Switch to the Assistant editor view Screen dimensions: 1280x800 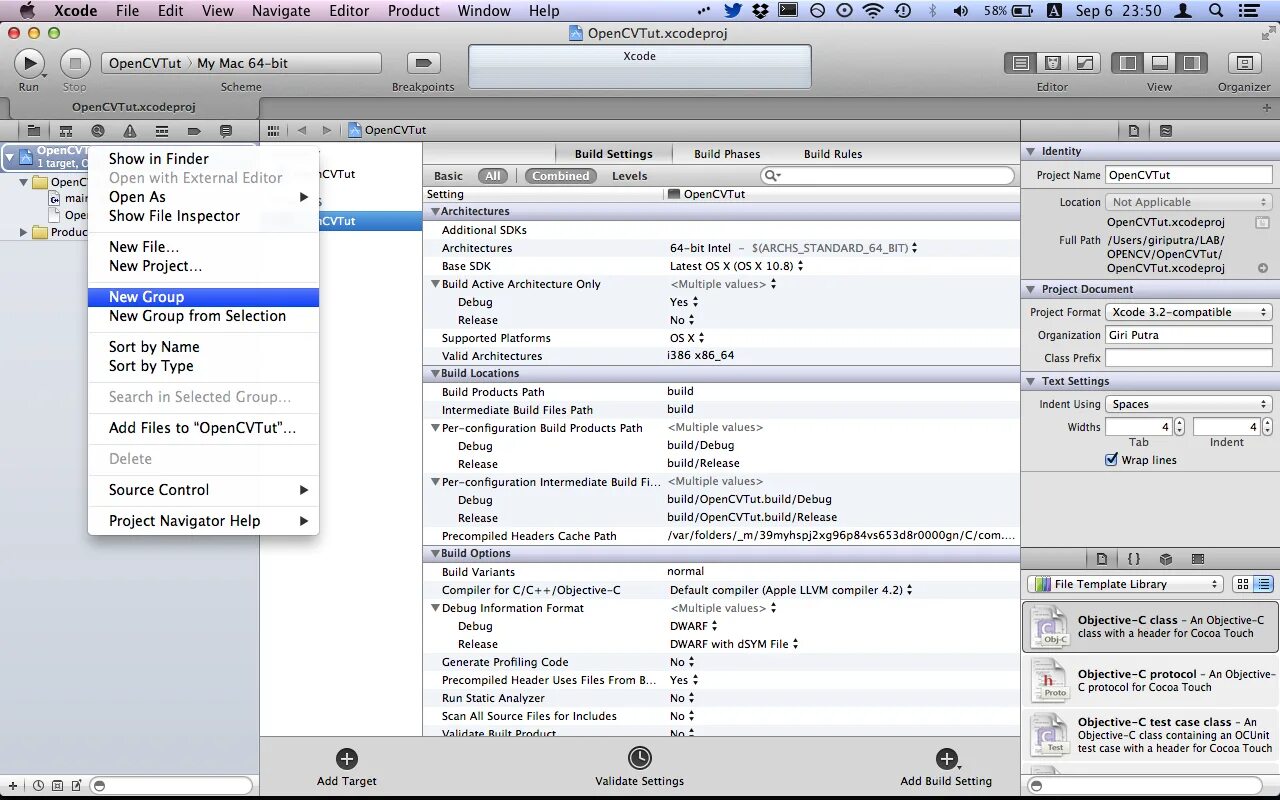coord(1052,63)
